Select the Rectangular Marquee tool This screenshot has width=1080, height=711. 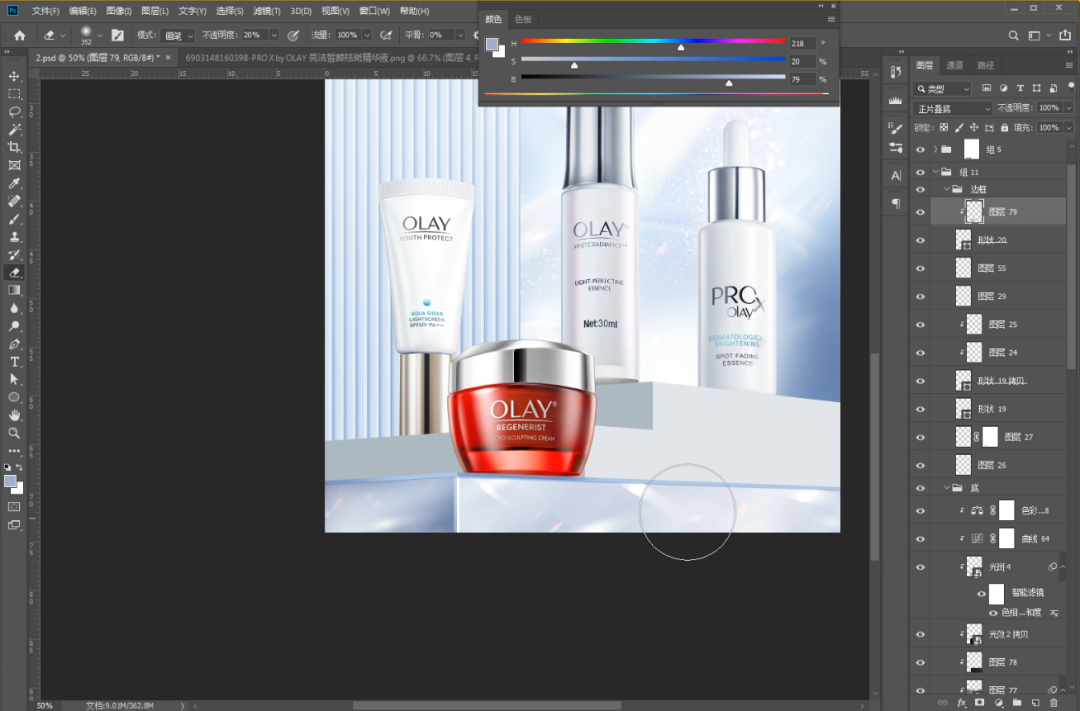coord(14,94)
